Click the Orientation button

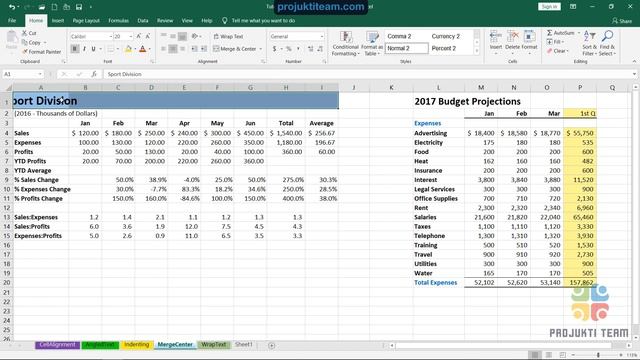pos(195,36)
